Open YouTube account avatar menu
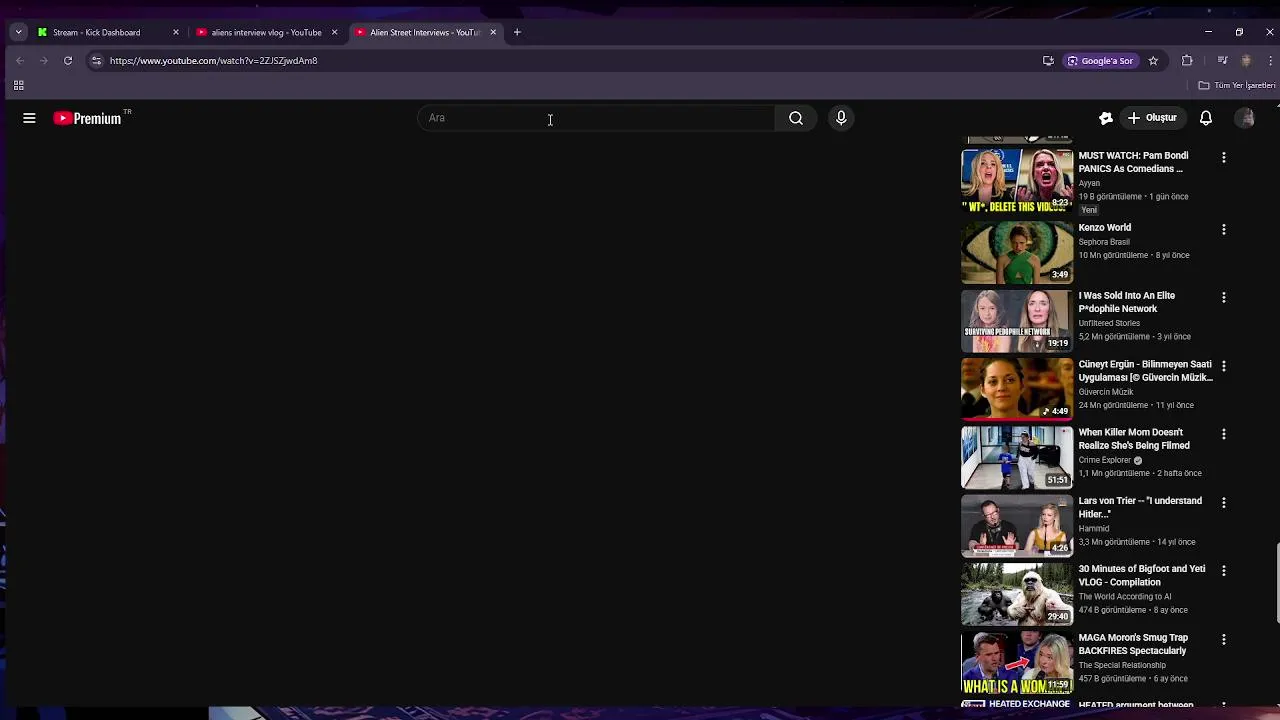 point(1246,118)
